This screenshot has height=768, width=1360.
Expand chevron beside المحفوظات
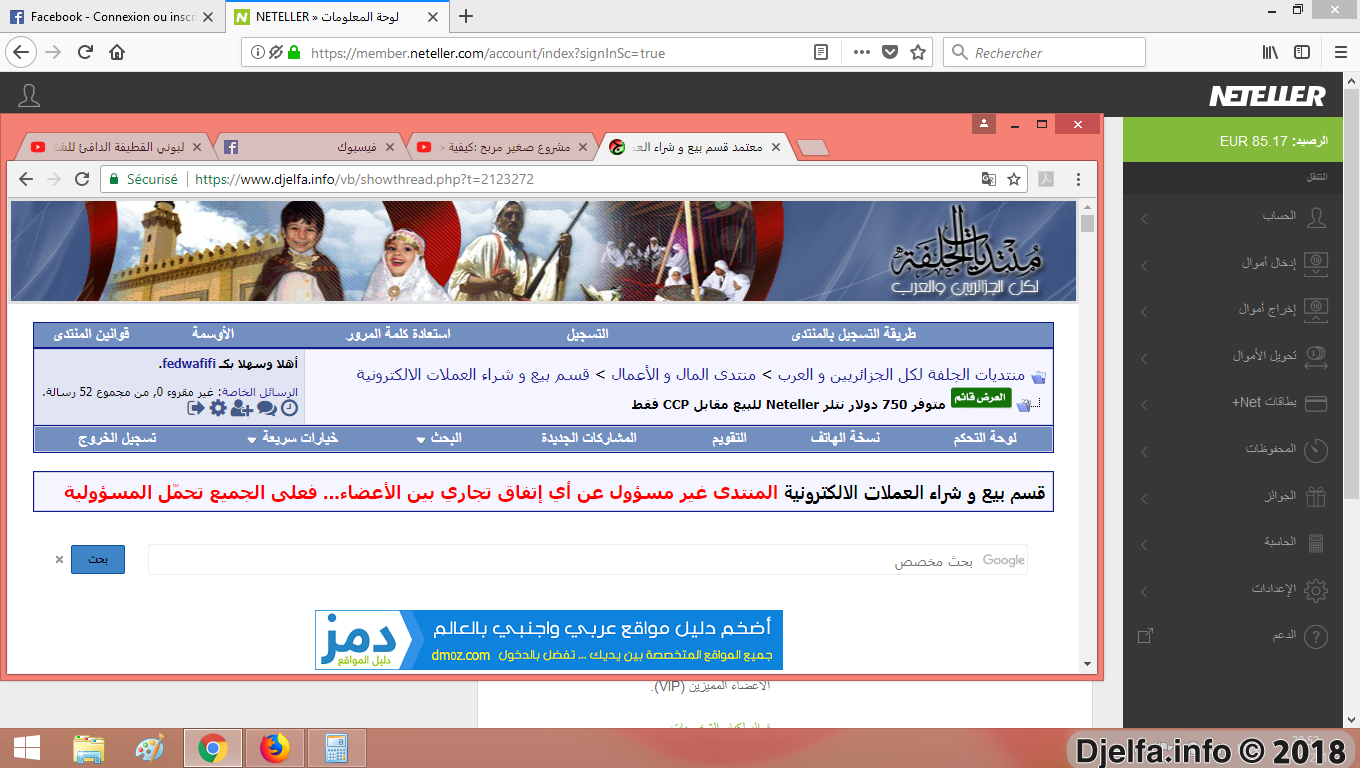(x=1144, y=451)
